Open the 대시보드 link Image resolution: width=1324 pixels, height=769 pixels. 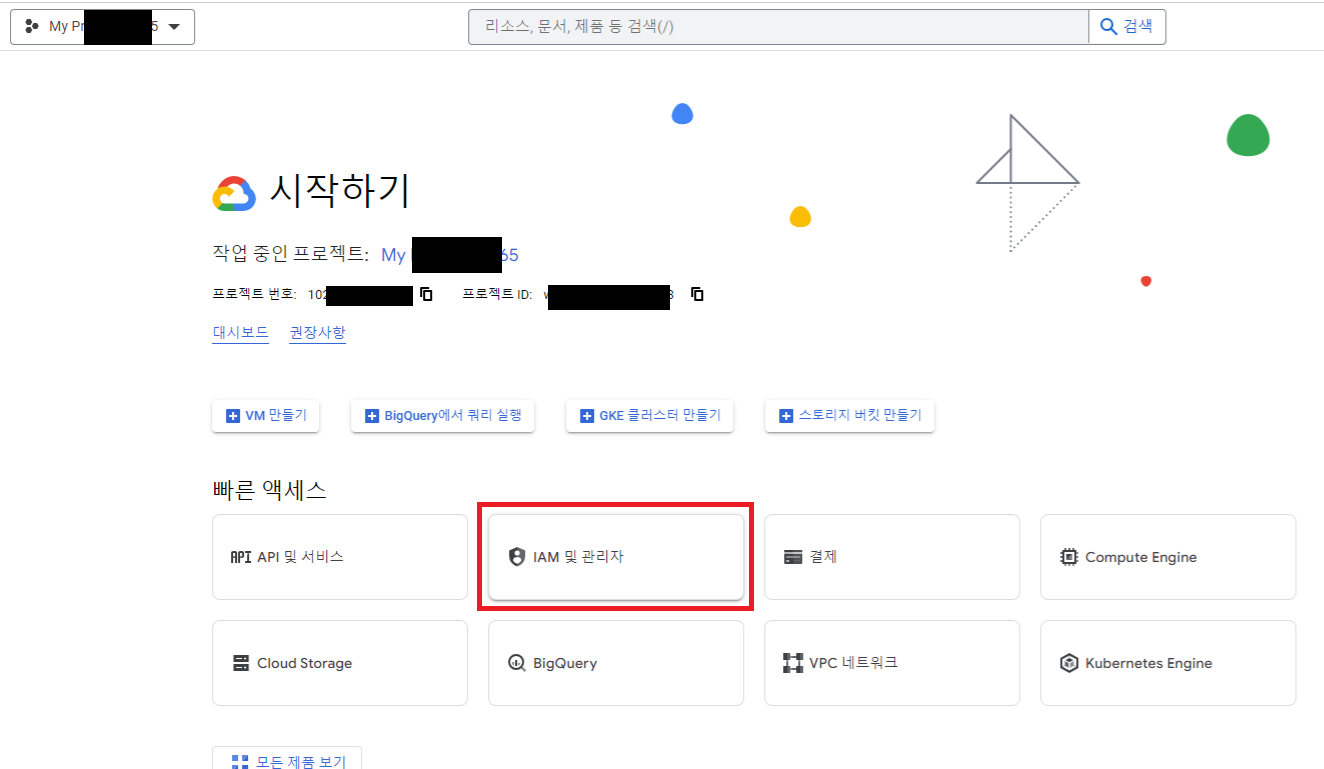click(240, 333)
